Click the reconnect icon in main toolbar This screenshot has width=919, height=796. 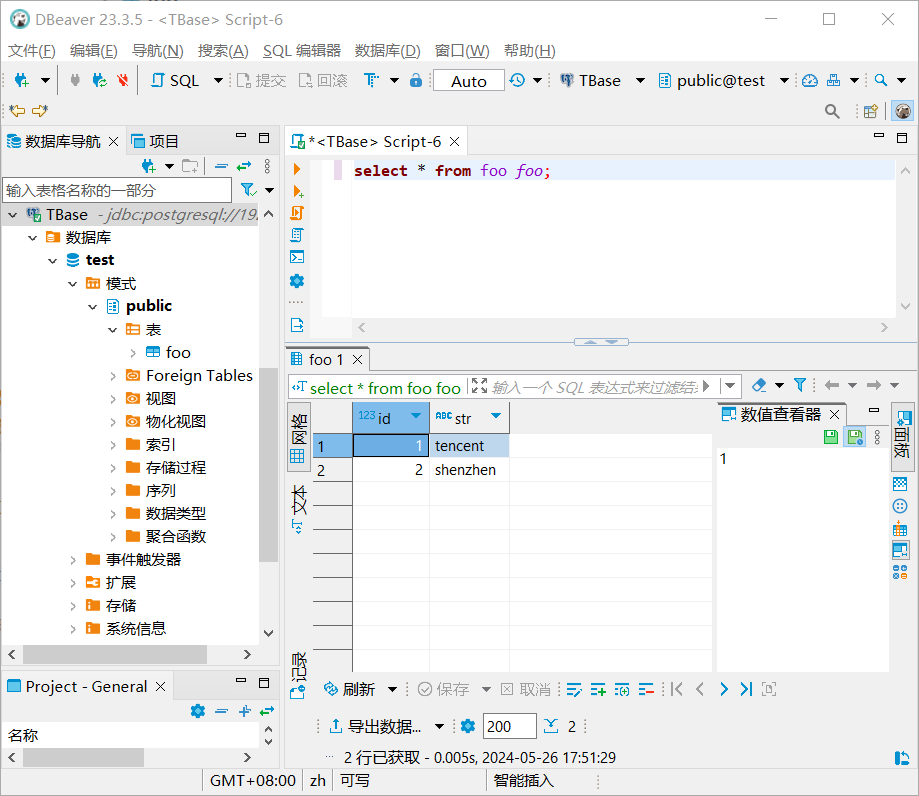coord(100,80)
